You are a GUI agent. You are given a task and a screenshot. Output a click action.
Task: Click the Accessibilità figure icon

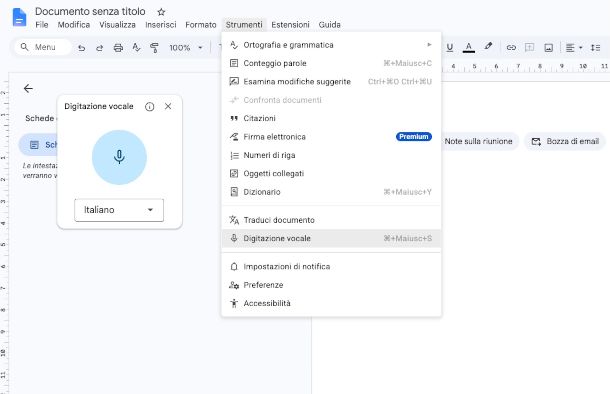click(x=234, y=303)
